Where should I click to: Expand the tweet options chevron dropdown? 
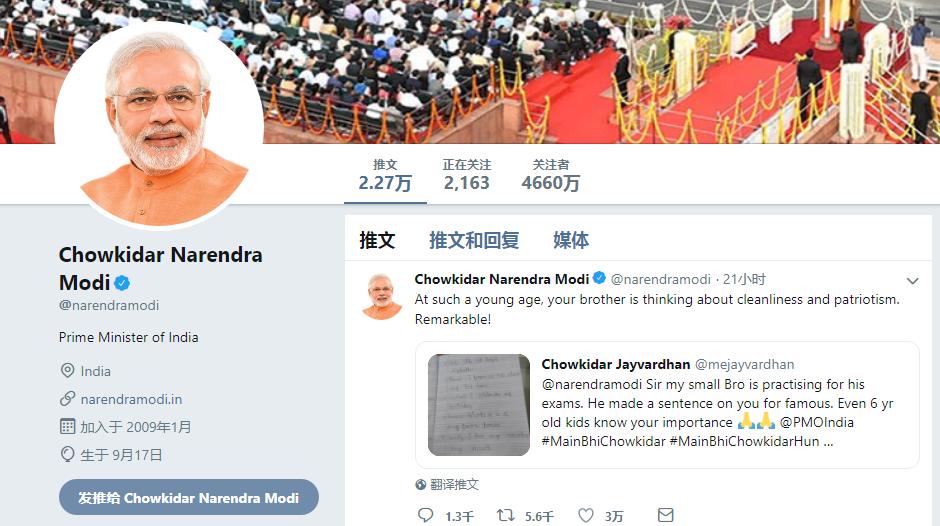[912, 281]
